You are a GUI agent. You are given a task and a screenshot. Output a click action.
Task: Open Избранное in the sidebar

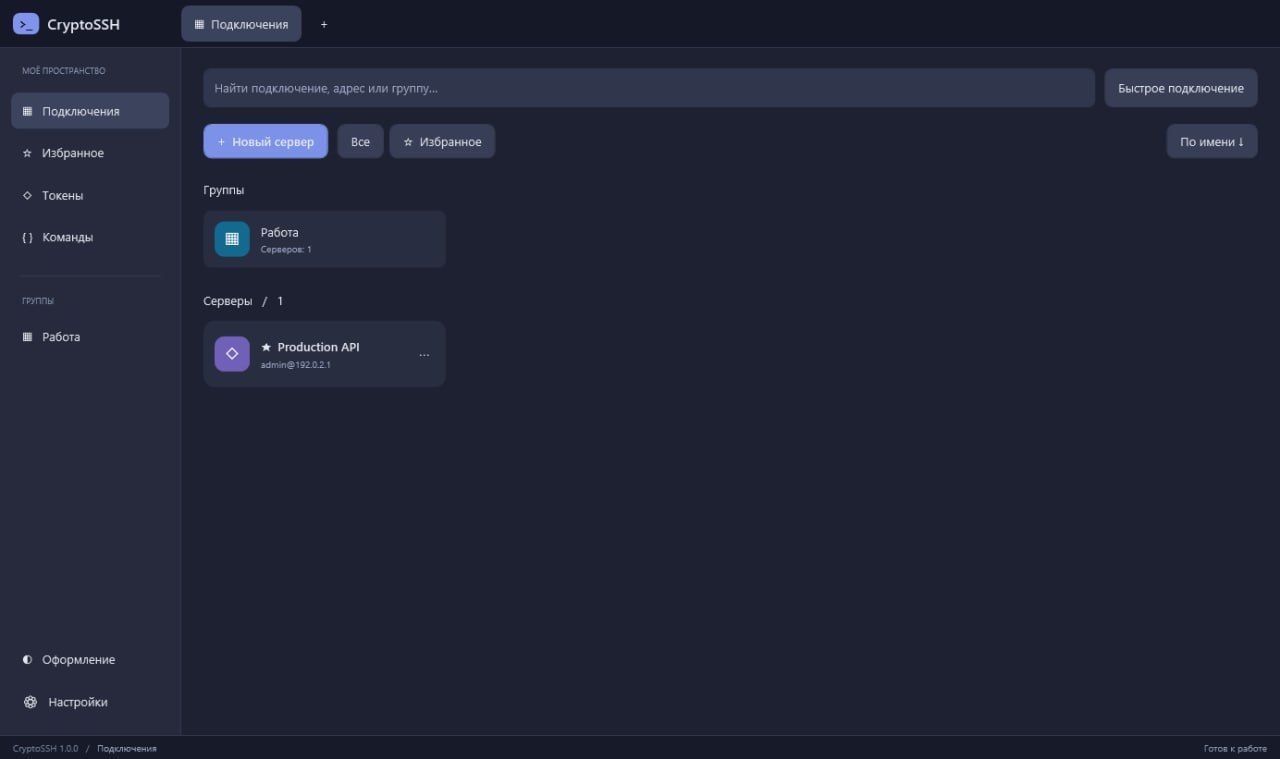click(x=90, y=153)
